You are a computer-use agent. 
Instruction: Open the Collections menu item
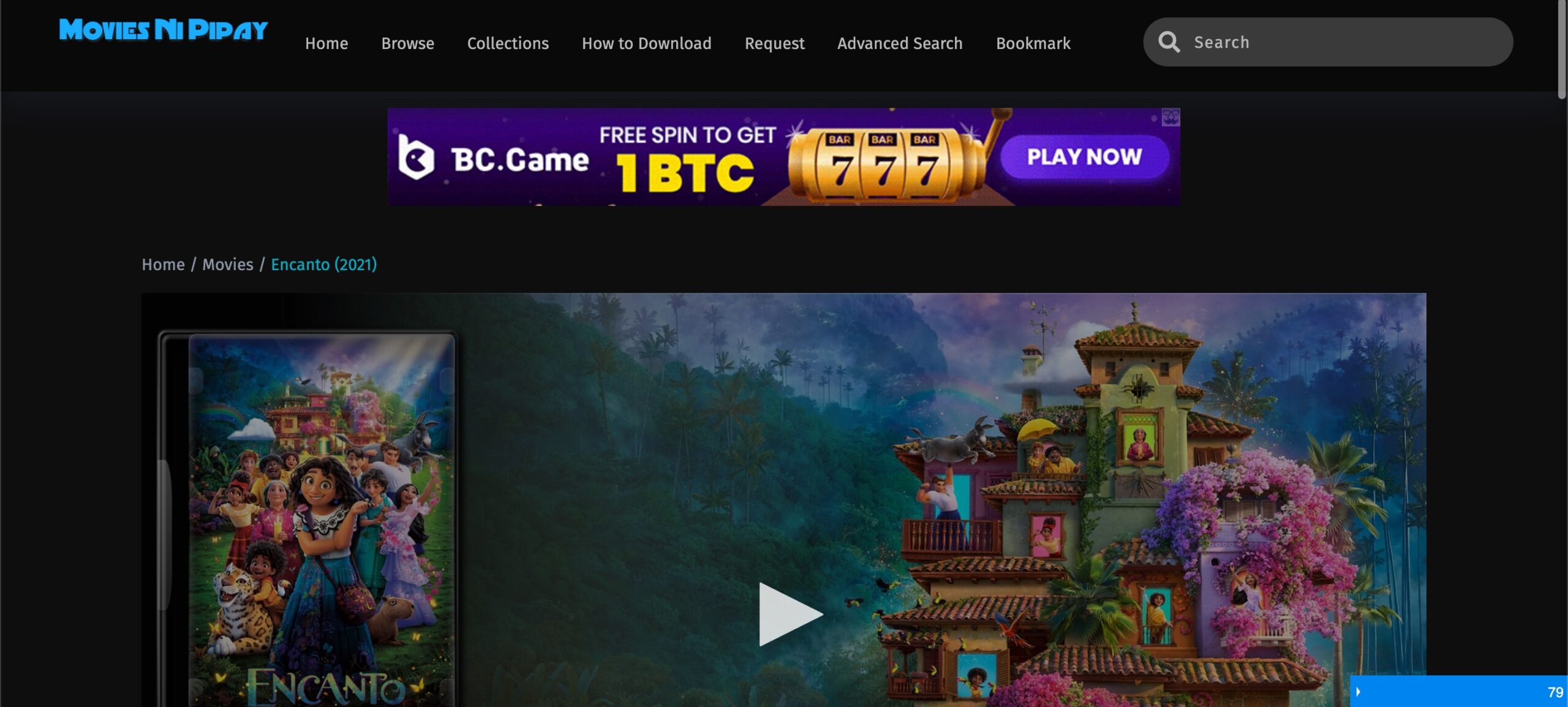click(x=508, y=43)
